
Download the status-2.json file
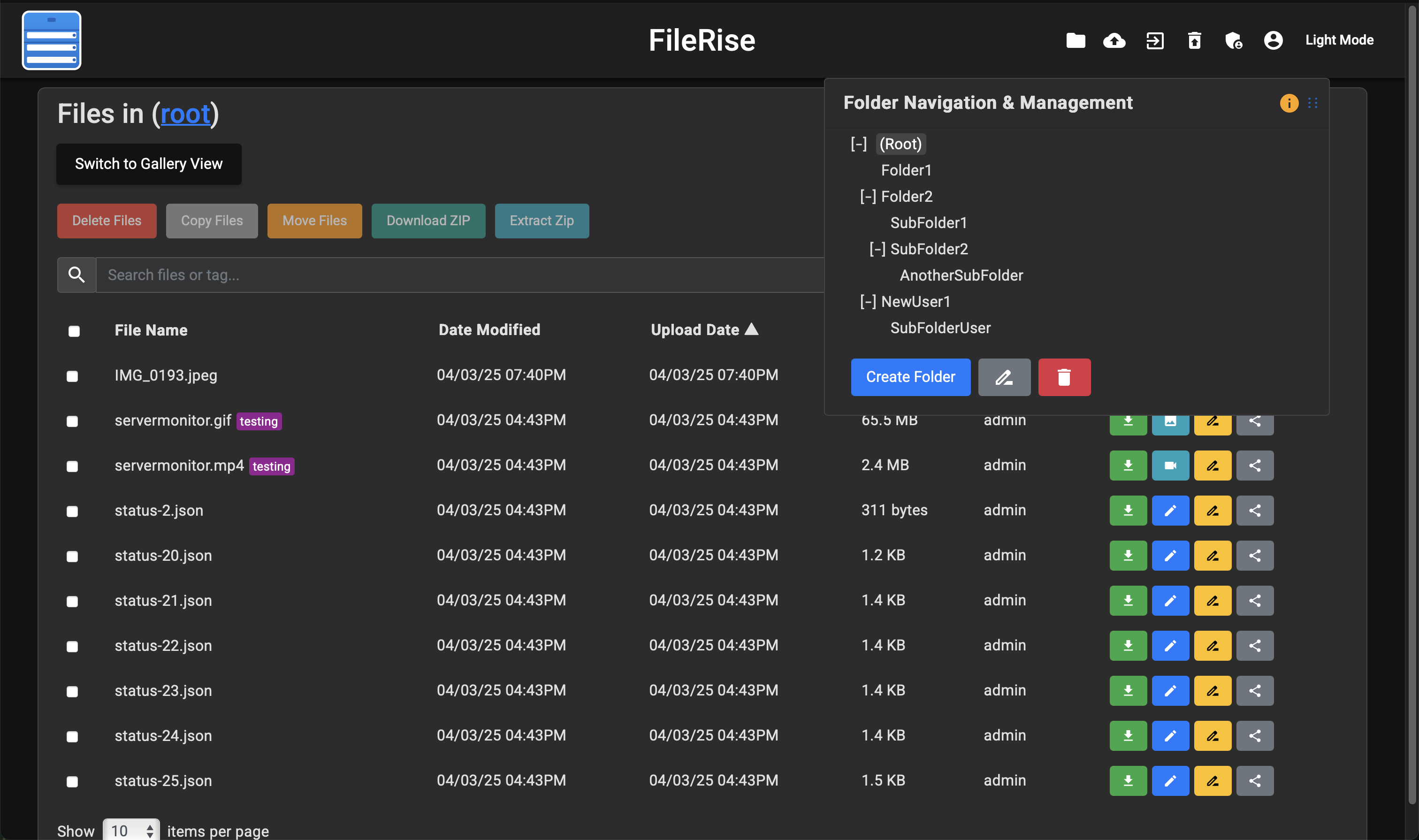(x=1128, y=511)
